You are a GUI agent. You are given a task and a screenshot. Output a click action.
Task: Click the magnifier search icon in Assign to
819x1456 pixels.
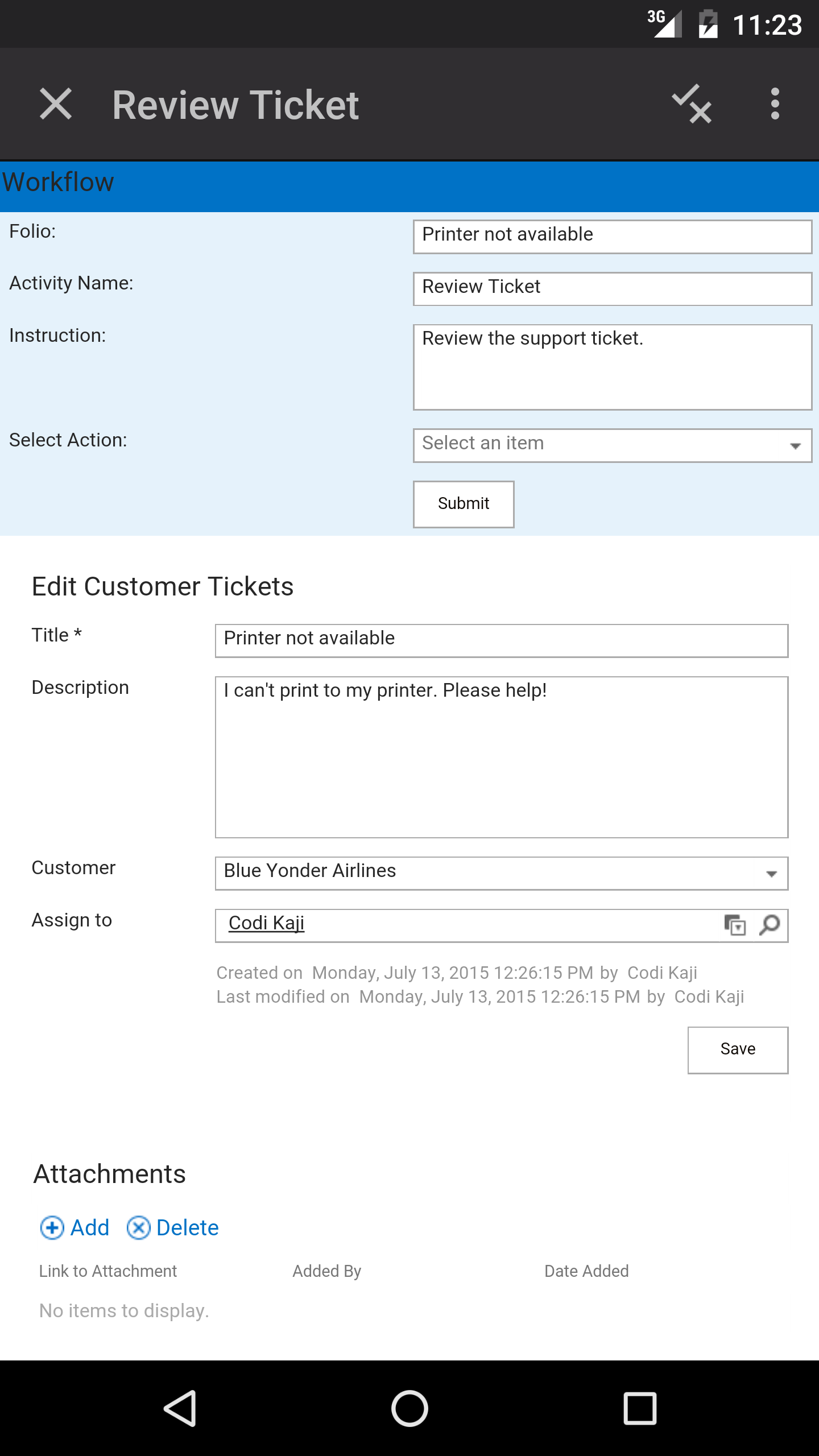tap(770, 925)
